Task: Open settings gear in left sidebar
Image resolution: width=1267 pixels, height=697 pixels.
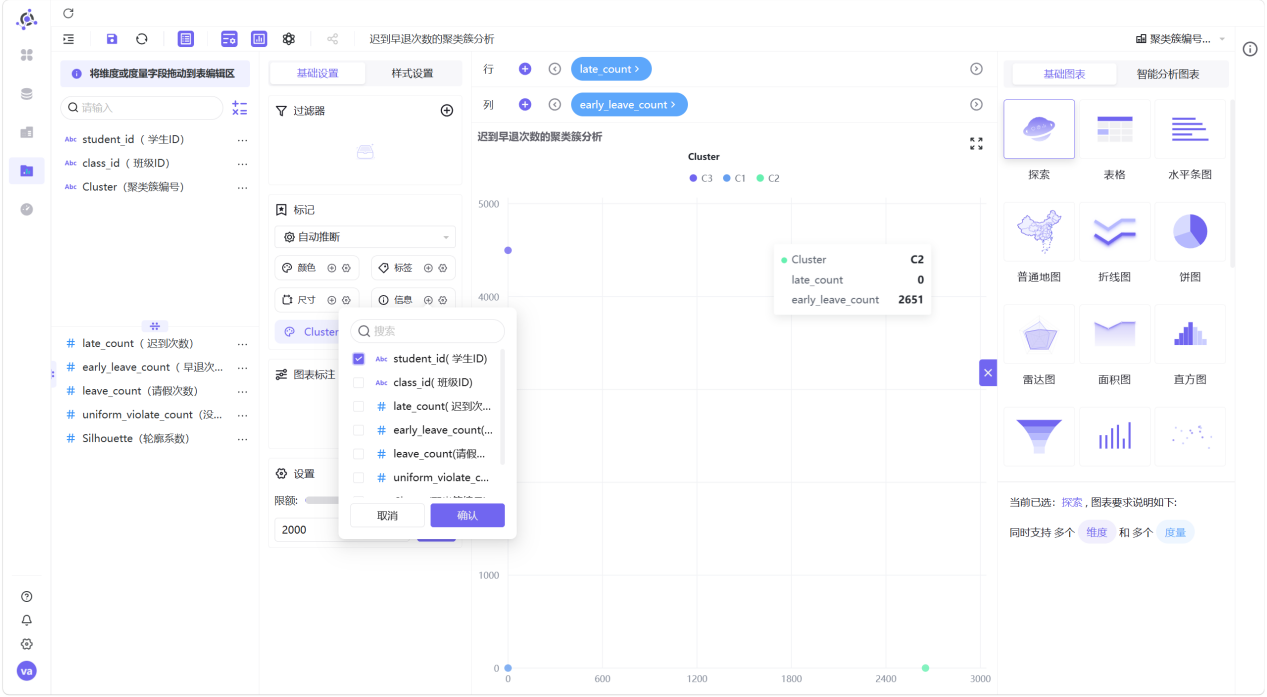Action: tap(27, 644)
